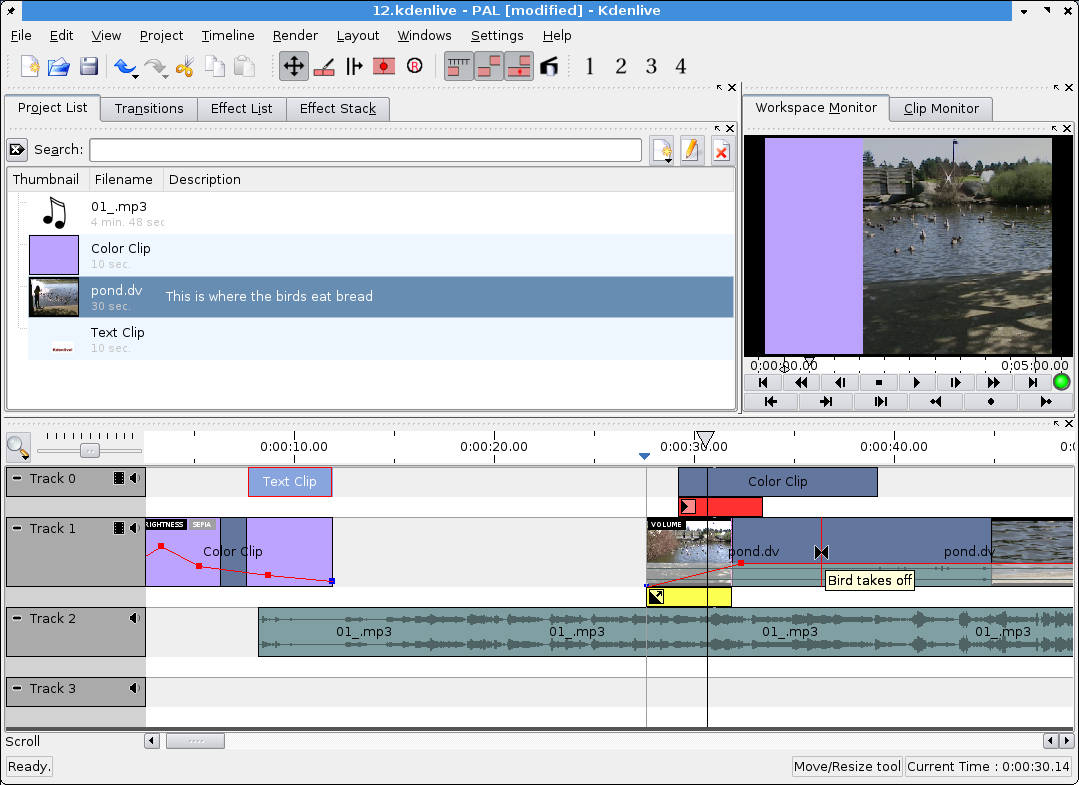Click the pencil edit clip icon
This screenshot has width=1079, height=785.
(691, 151)
